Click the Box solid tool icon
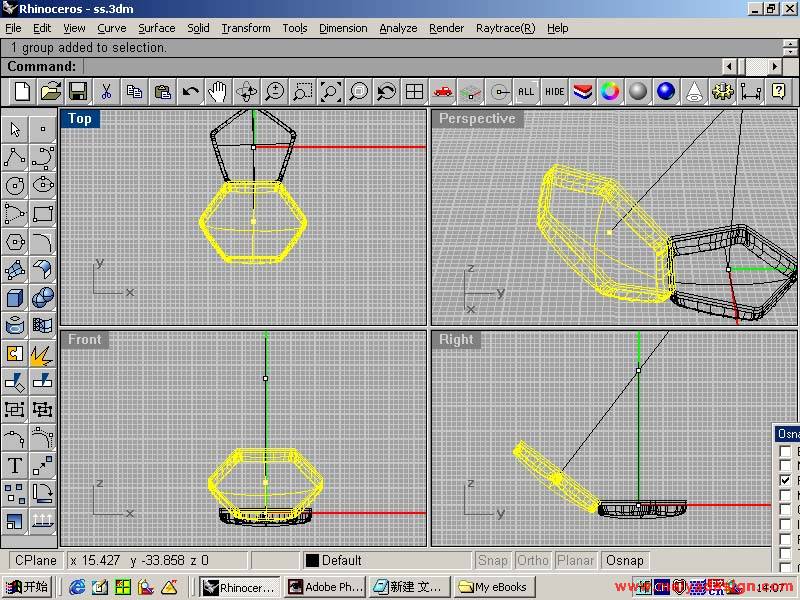This screenshot has height=600, width=800. 15,297
